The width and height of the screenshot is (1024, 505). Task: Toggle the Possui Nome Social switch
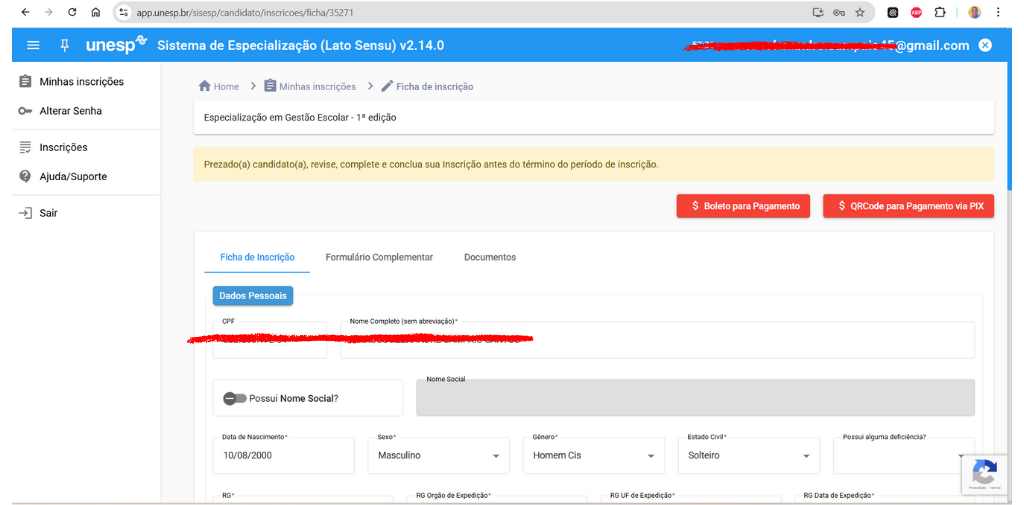pos(235,398)
